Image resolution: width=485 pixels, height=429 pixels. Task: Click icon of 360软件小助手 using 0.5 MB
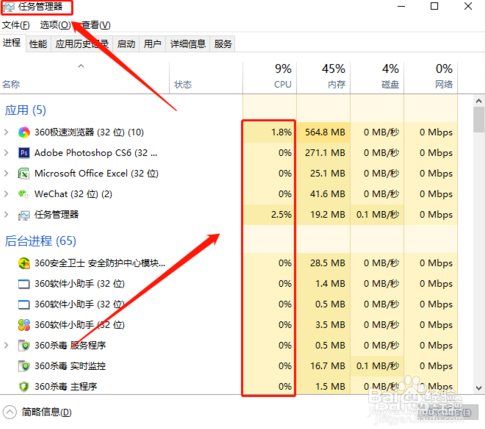(x=24, y=305)
